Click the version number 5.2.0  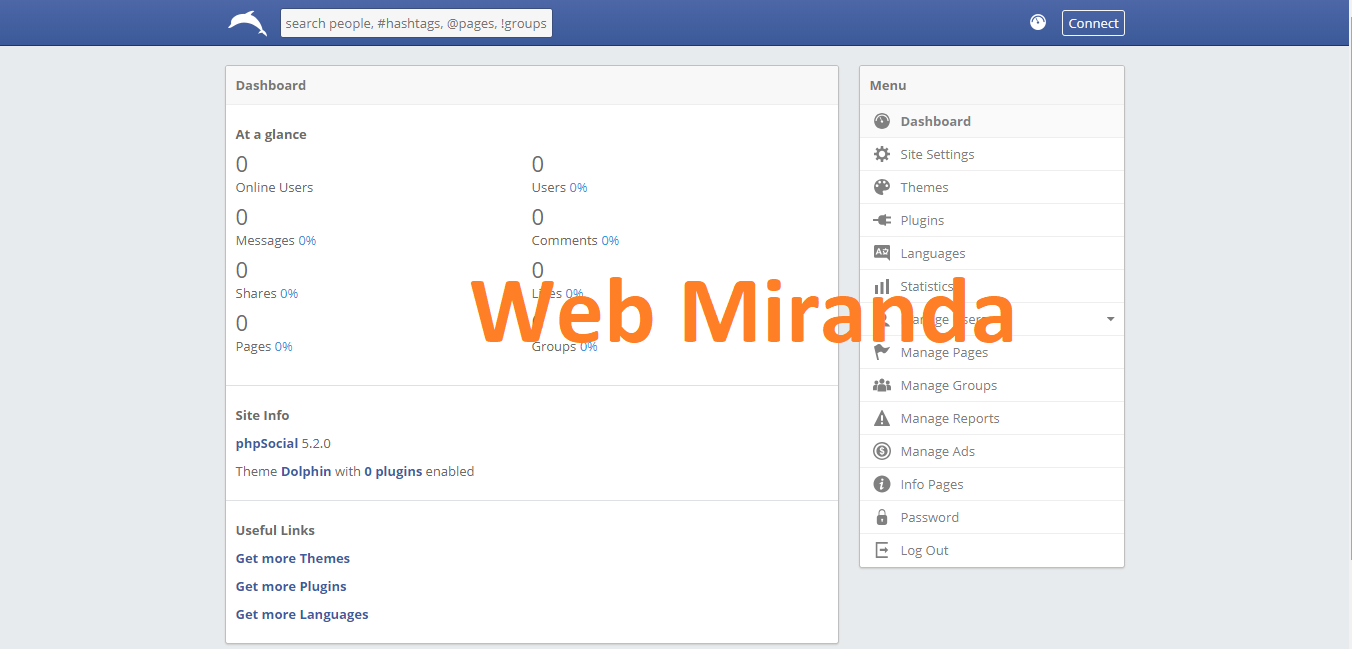pos(316,443)
